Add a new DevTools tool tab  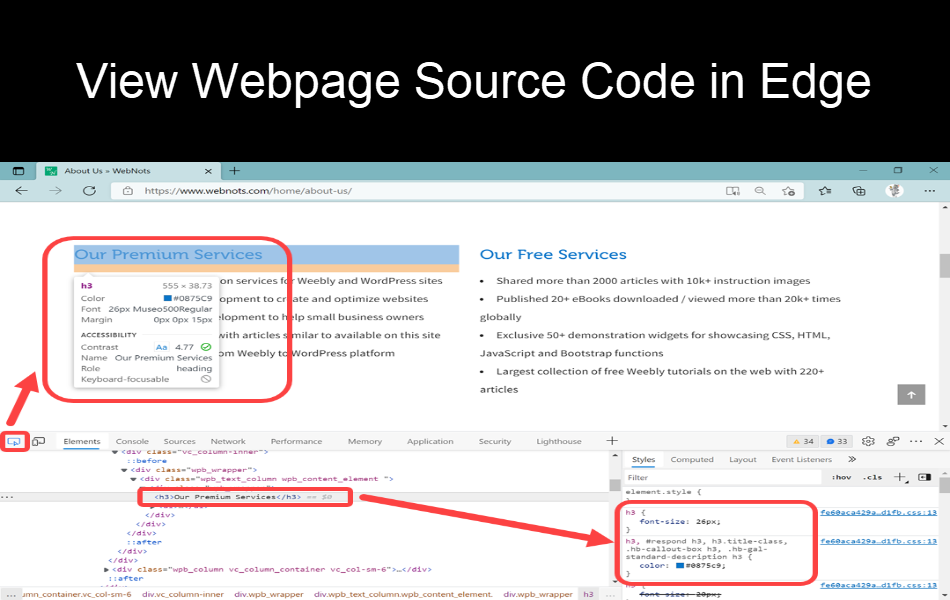[612, 441]
